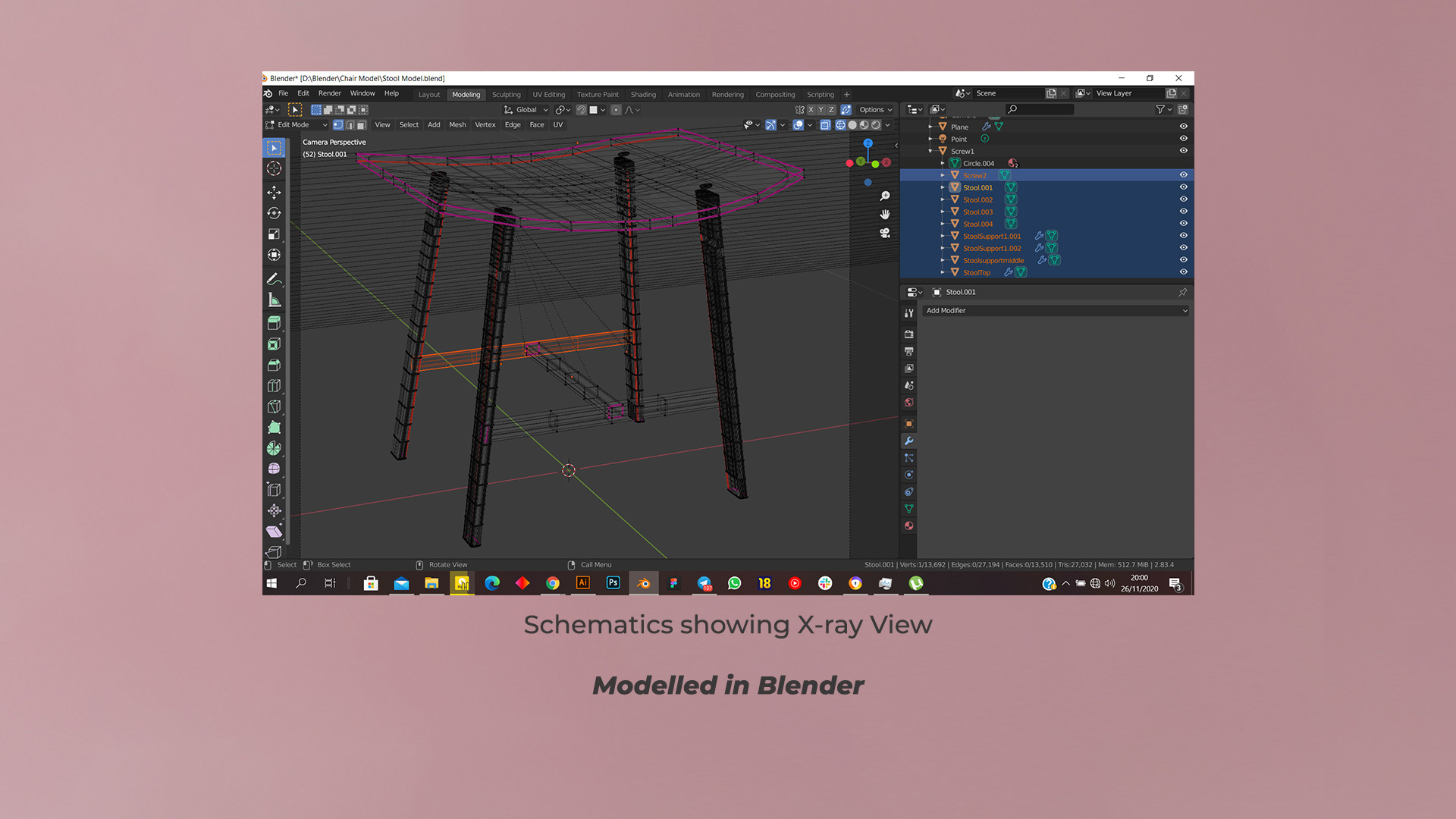Image resolution: width=1456 pixels, height=819 pixels.
Task: Pick the Loop Cut tool
Action: pos(274,386)
